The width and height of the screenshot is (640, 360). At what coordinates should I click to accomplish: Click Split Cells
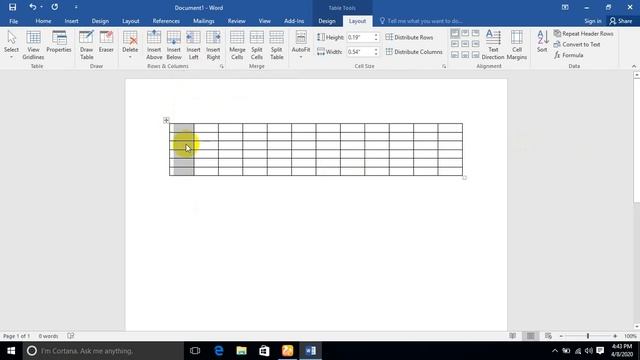pos(257,44)
